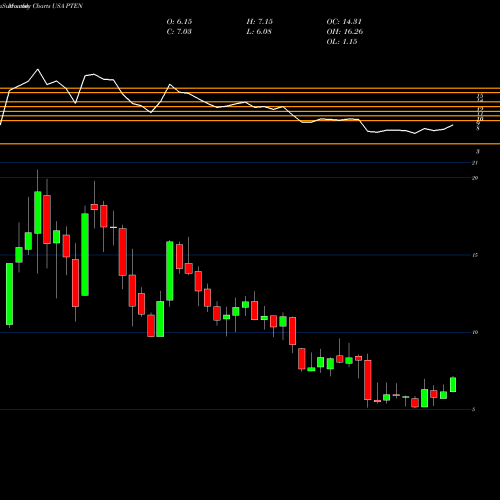Click the 15 axis label on candlestick chart
Image resolution: width=500 pixels, height=500 pixels.
[x=475, y=255]
